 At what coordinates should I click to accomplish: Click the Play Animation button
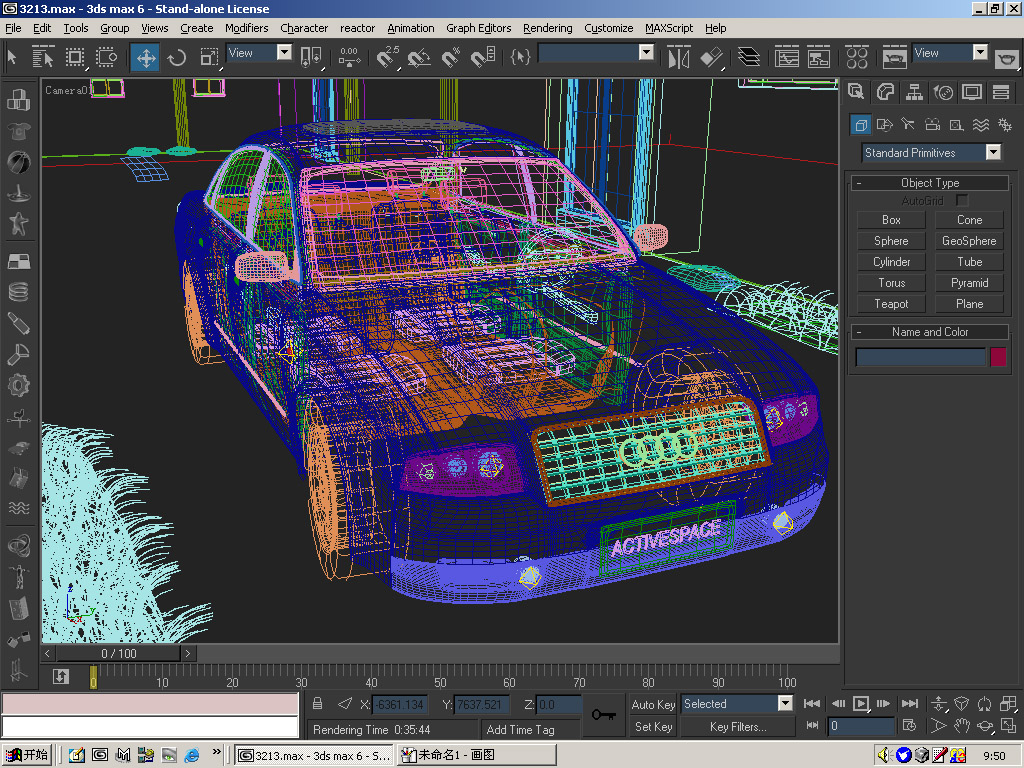click(x=861, y=703)
